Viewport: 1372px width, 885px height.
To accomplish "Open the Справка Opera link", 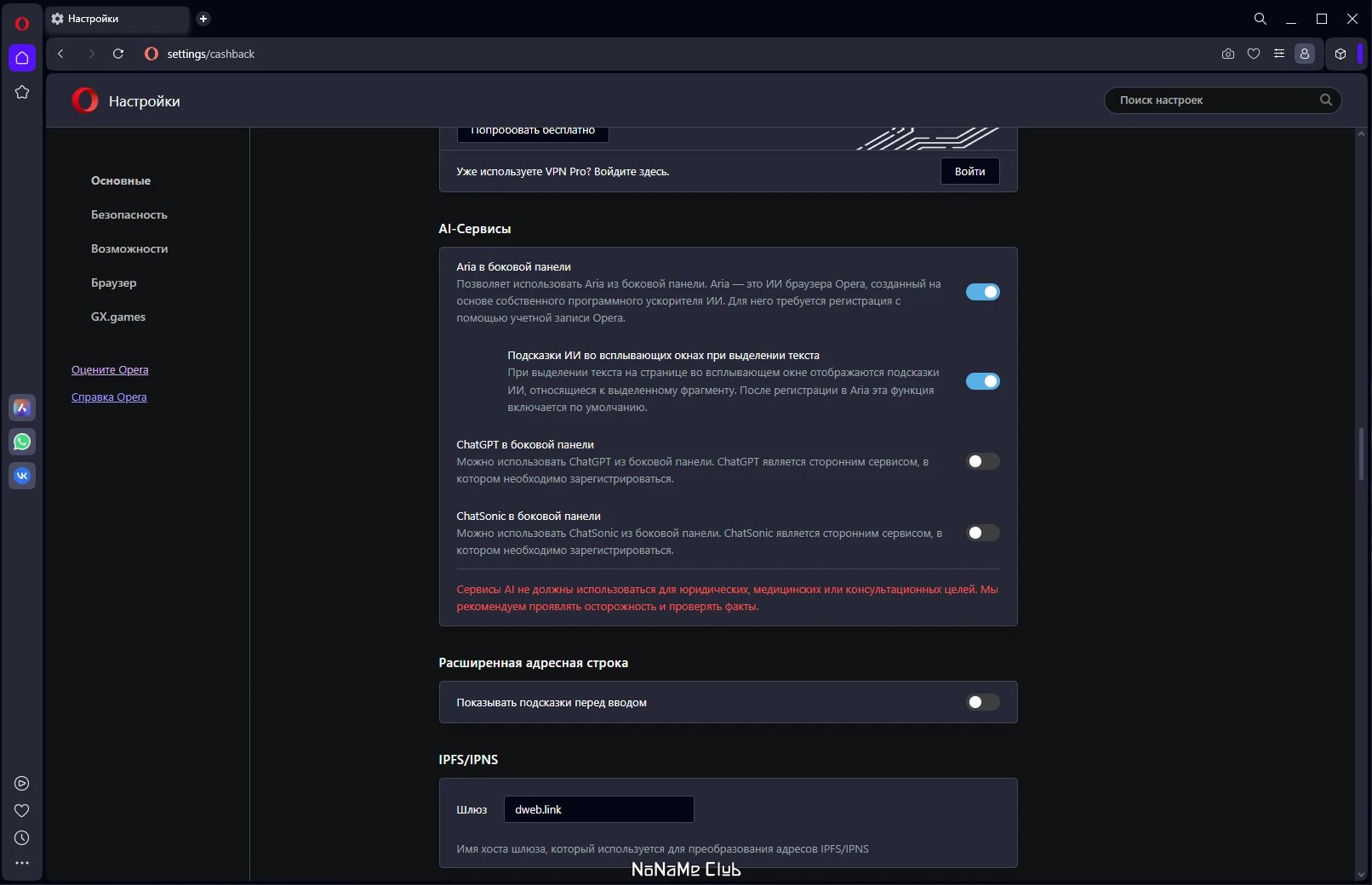I will (x=109, y=397).
